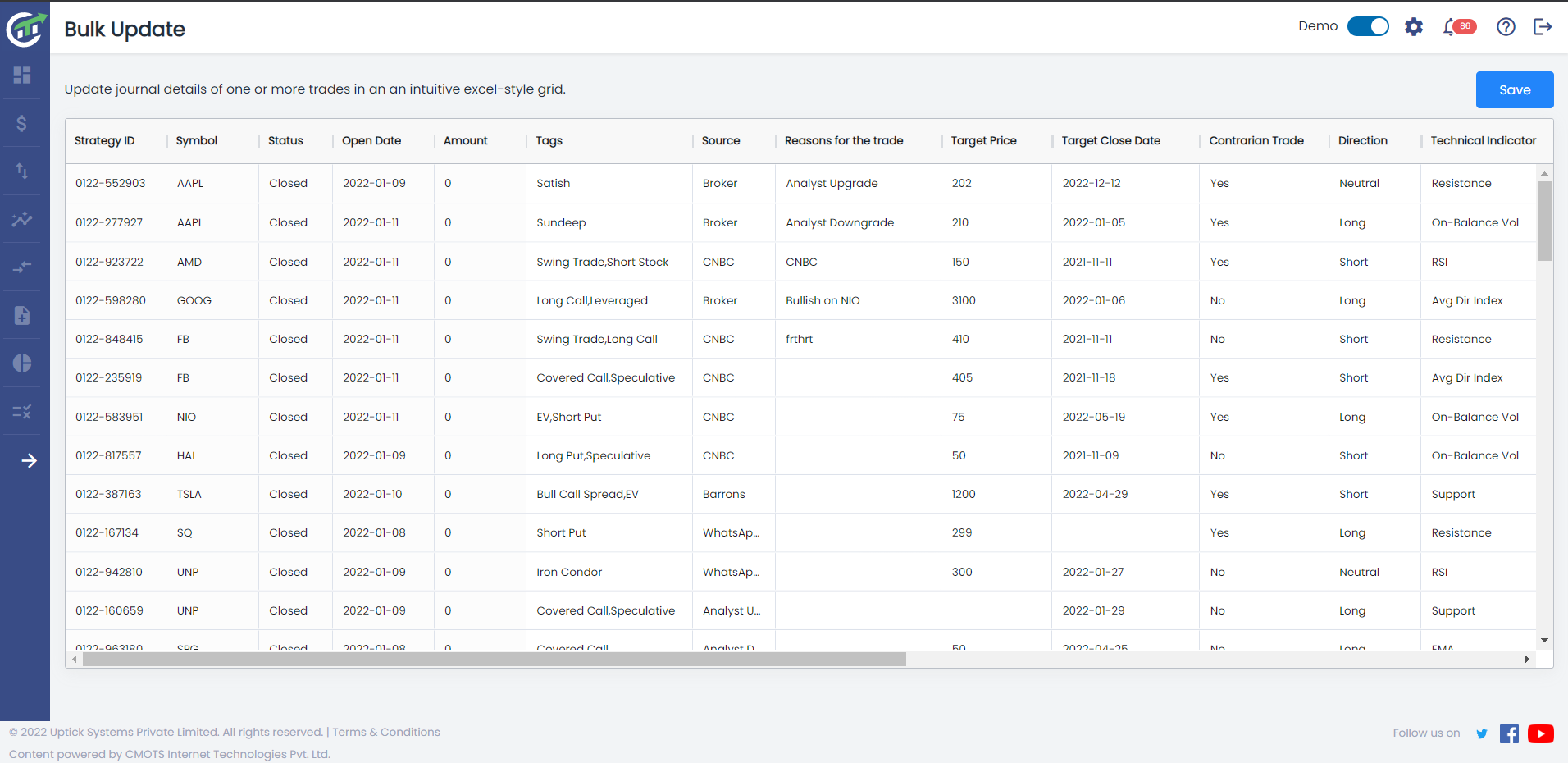Open notifications bell with 86 badge
This screenshot has height=763, width=1568.
[1460, 27]
